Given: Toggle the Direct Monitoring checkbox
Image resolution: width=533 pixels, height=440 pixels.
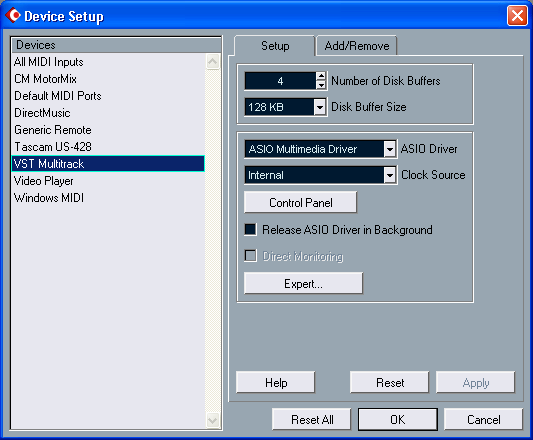Looking at the screenshot, I should pos(251,256).
